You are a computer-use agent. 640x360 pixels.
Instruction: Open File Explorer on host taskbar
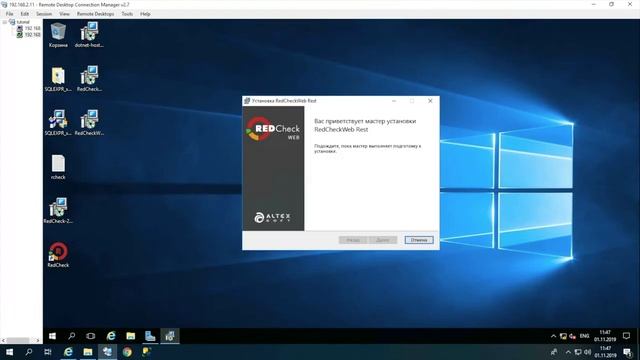pos(88,352)
